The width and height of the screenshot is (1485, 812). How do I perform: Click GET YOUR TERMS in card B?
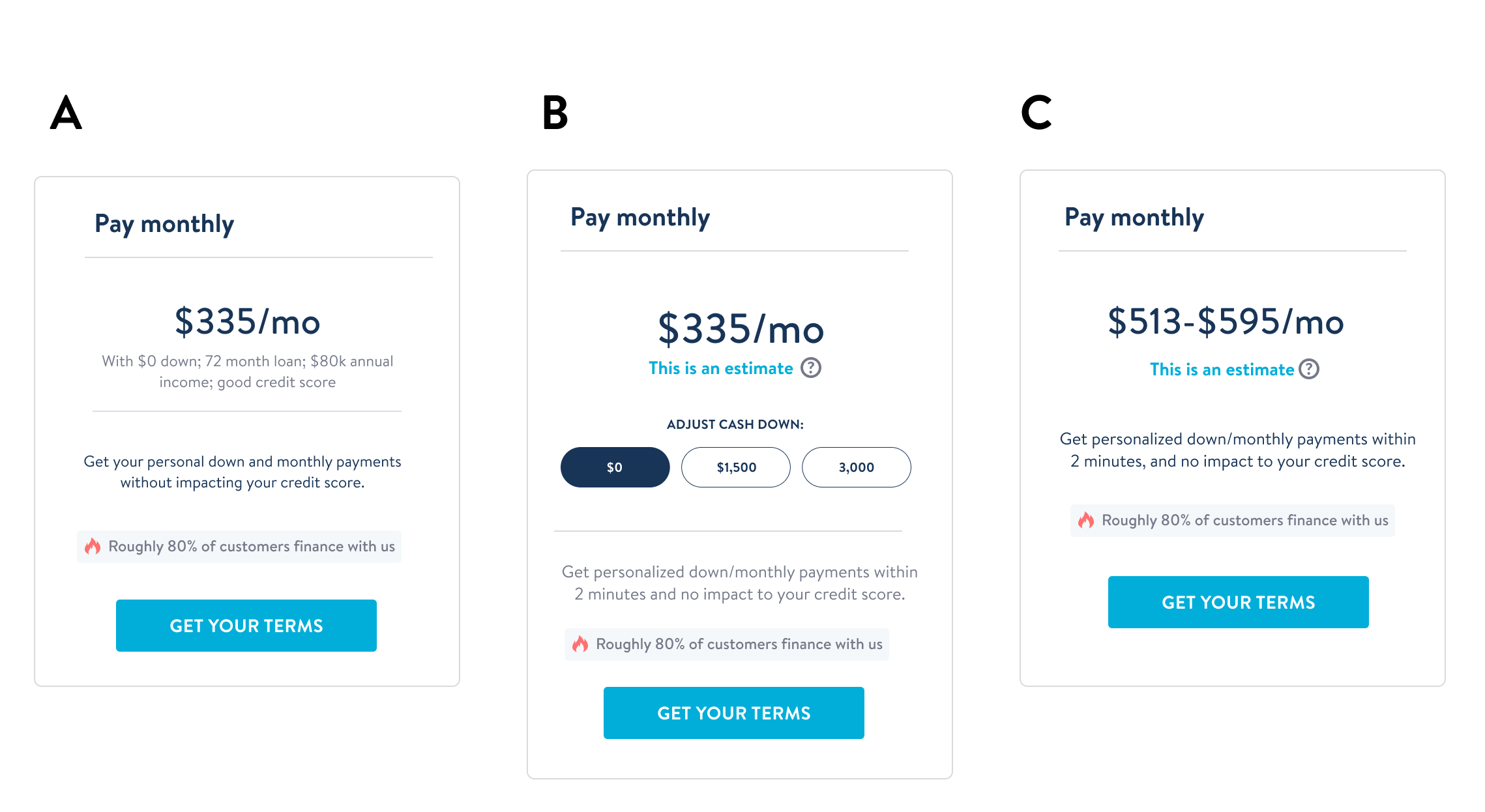pos(734,713)
